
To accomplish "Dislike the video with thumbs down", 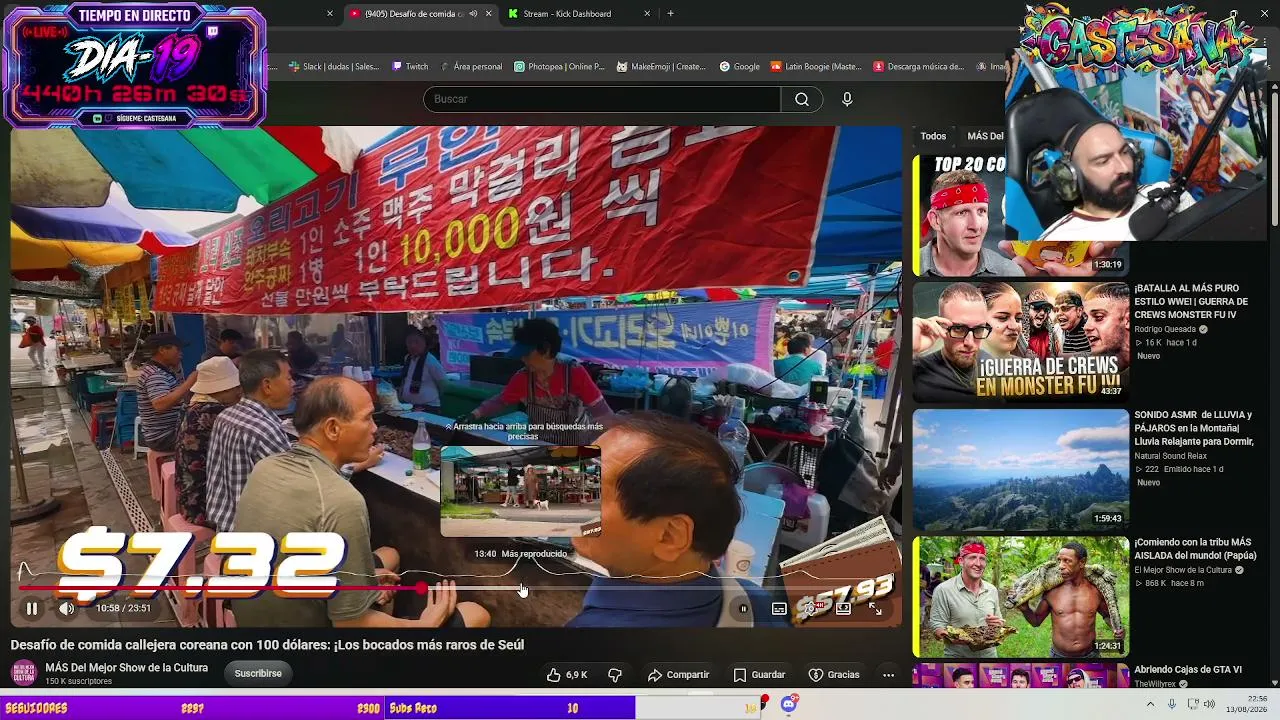I will pos(615,675).
